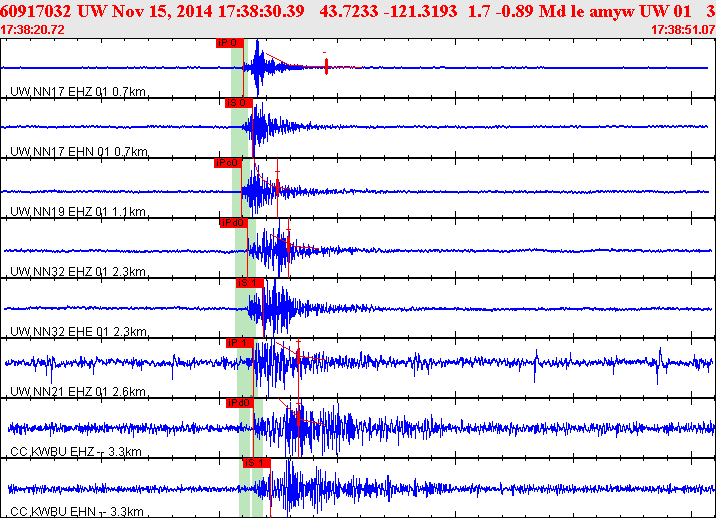The height and width of the screenshot is (518, 716).
Task: Select station label UW.NN32 EHE 01 2.3km
Action: [78, 332]
